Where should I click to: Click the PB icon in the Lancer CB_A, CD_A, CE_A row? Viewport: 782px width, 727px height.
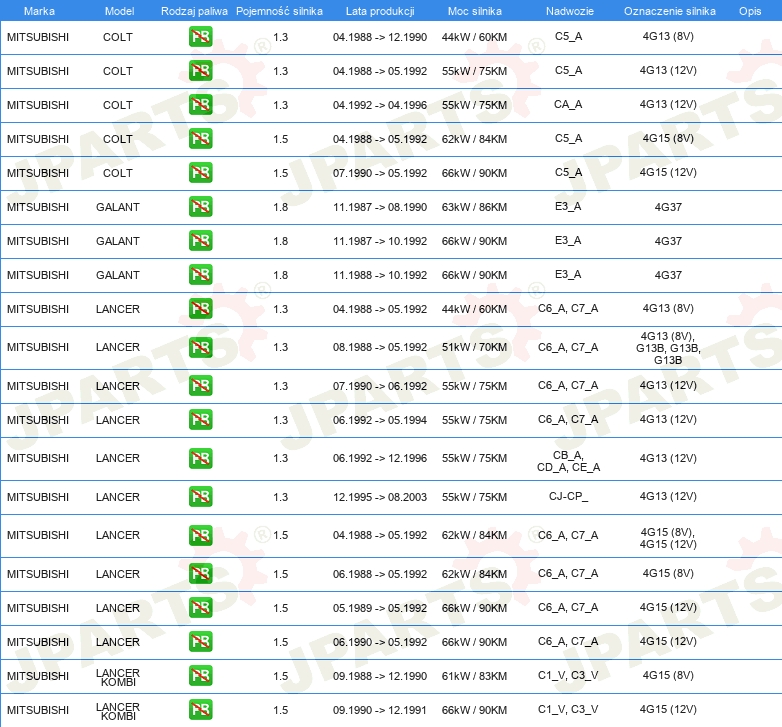(200, 458)
